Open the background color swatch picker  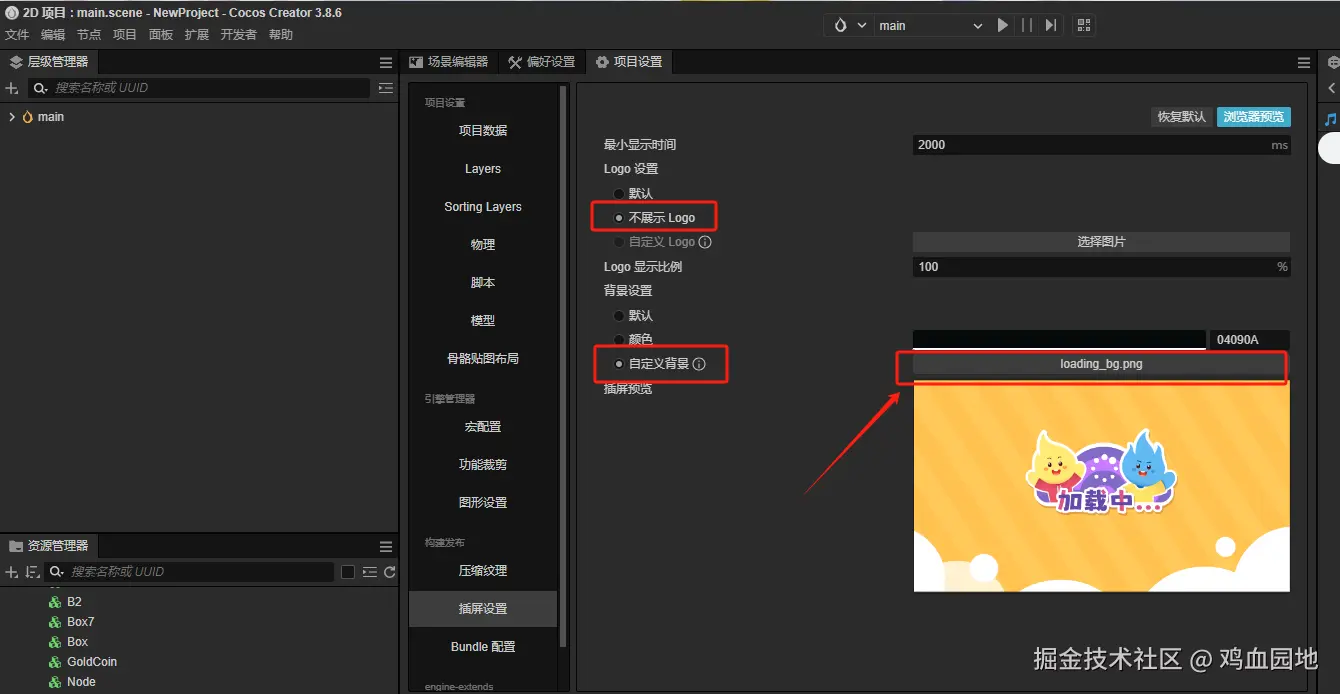(x=1059, y=340)
